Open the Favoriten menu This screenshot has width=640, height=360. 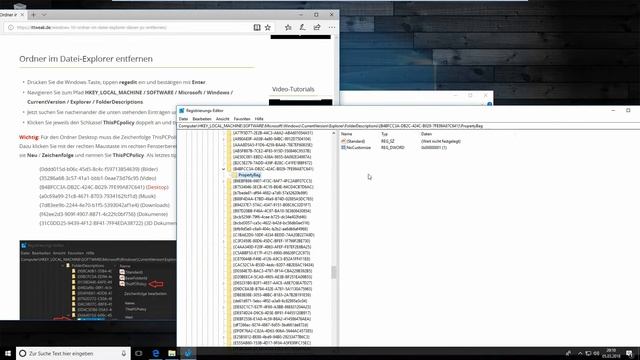tap(242, 119)
